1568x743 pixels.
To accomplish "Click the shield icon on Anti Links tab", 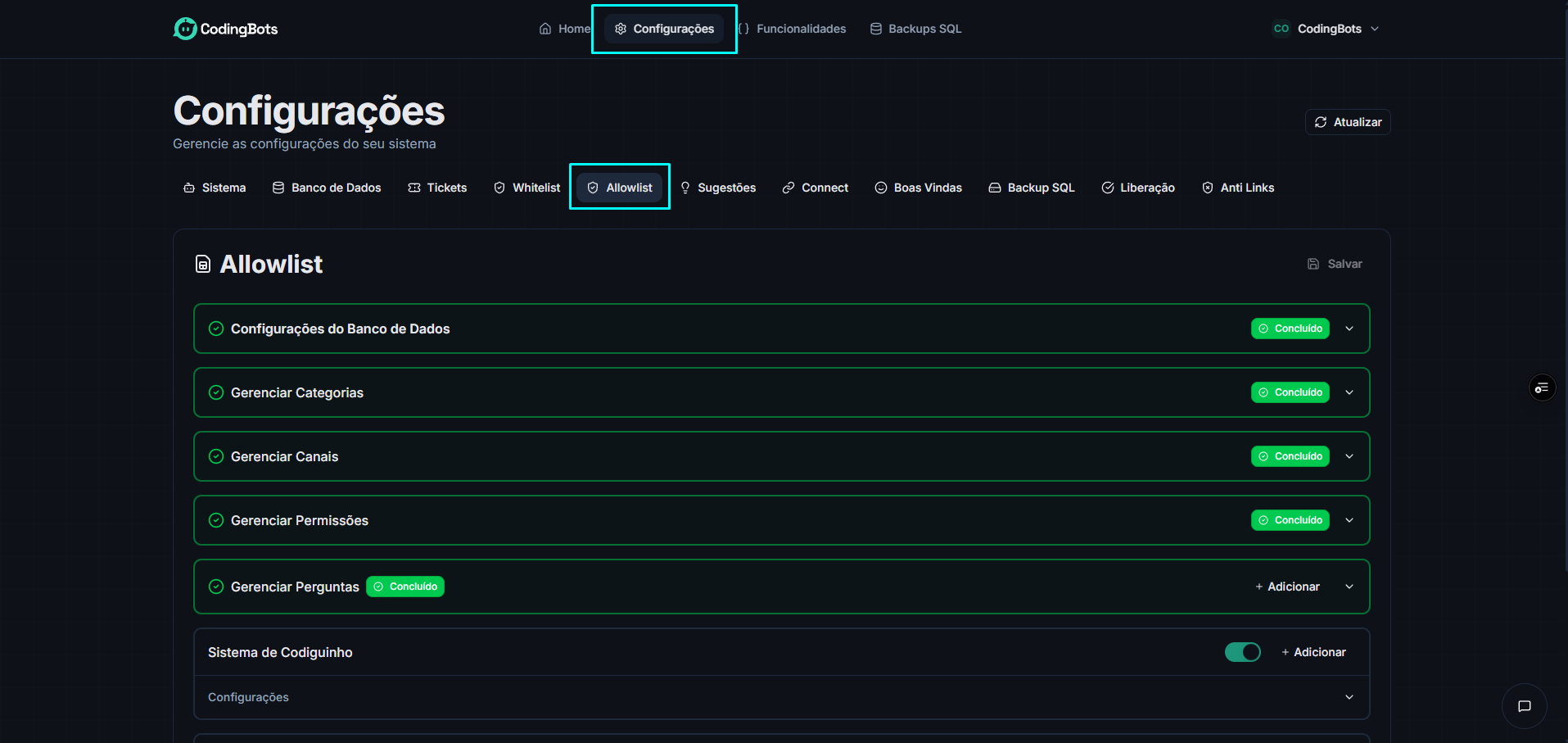I will (x=1208, y=188).
